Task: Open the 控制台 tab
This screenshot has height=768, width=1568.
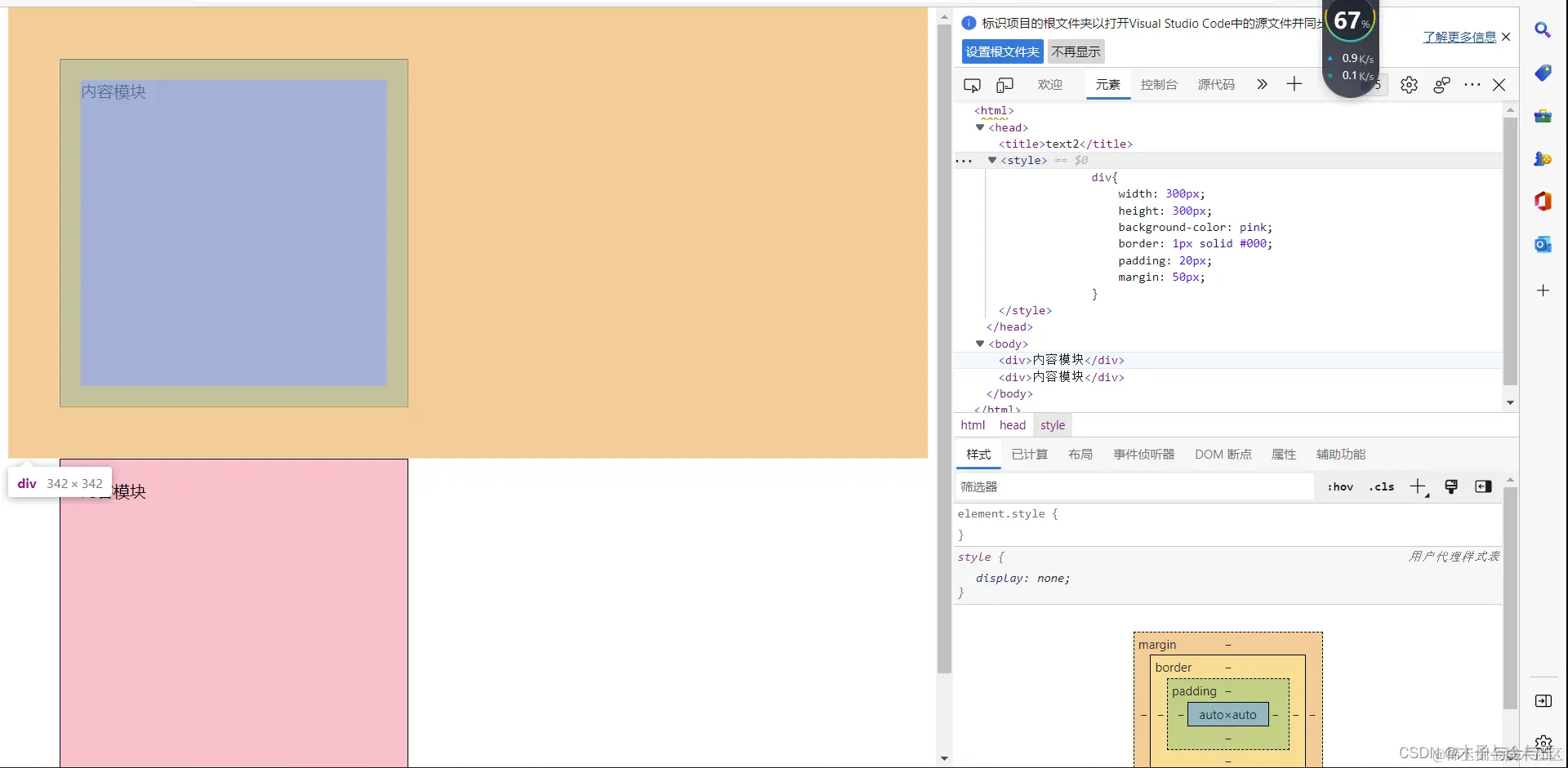Action: pyautogui.click(x=1159, y=85)
